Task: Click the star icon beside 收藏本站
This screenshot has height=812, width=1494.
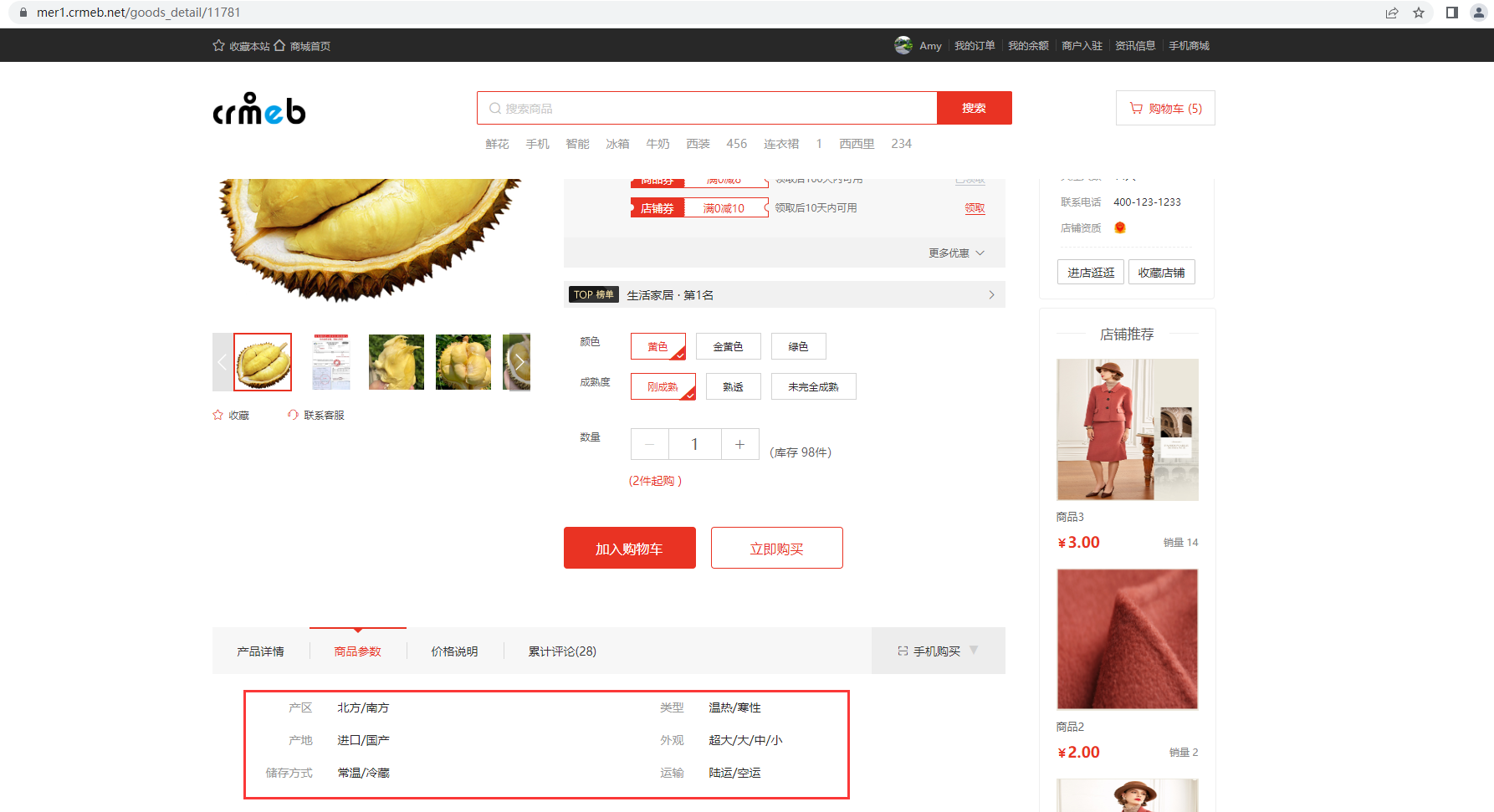Action: tap(219, 46)
